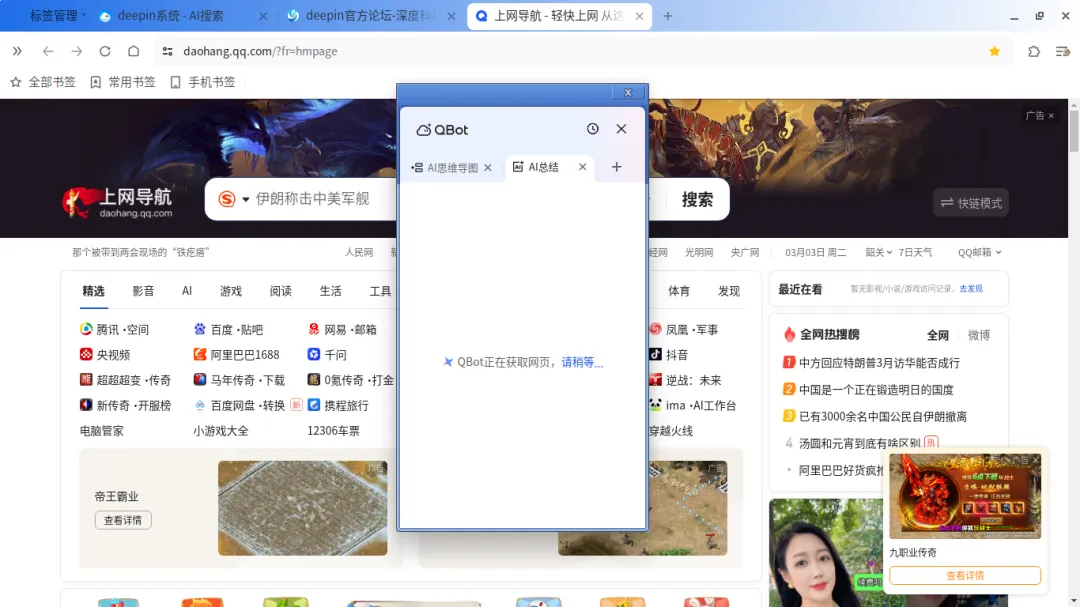
Task: Go back with the back arrow
Action: click(x=48, y=51)
